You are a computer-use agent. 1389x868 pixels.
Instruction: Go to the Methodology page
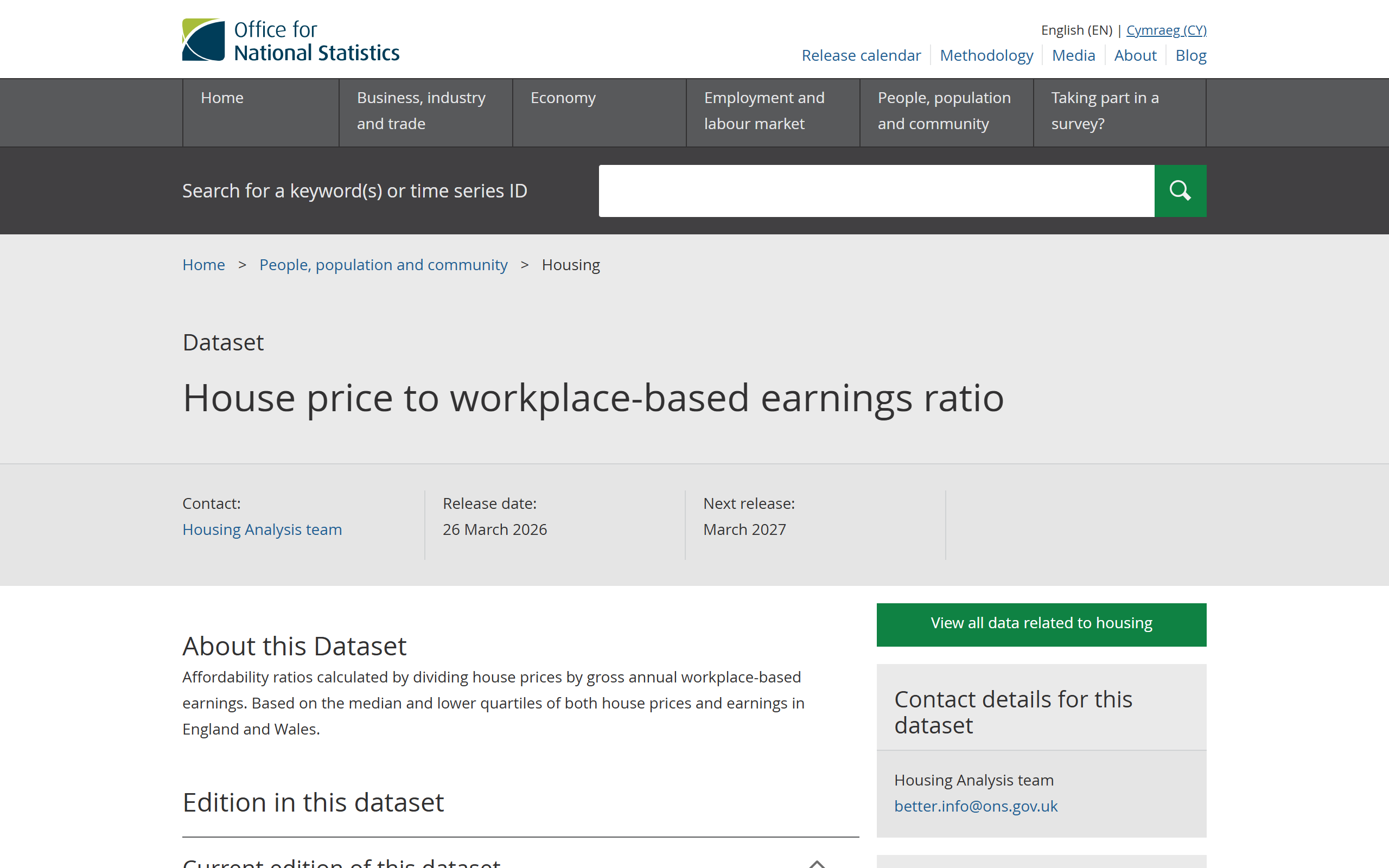tap(986, 55)
